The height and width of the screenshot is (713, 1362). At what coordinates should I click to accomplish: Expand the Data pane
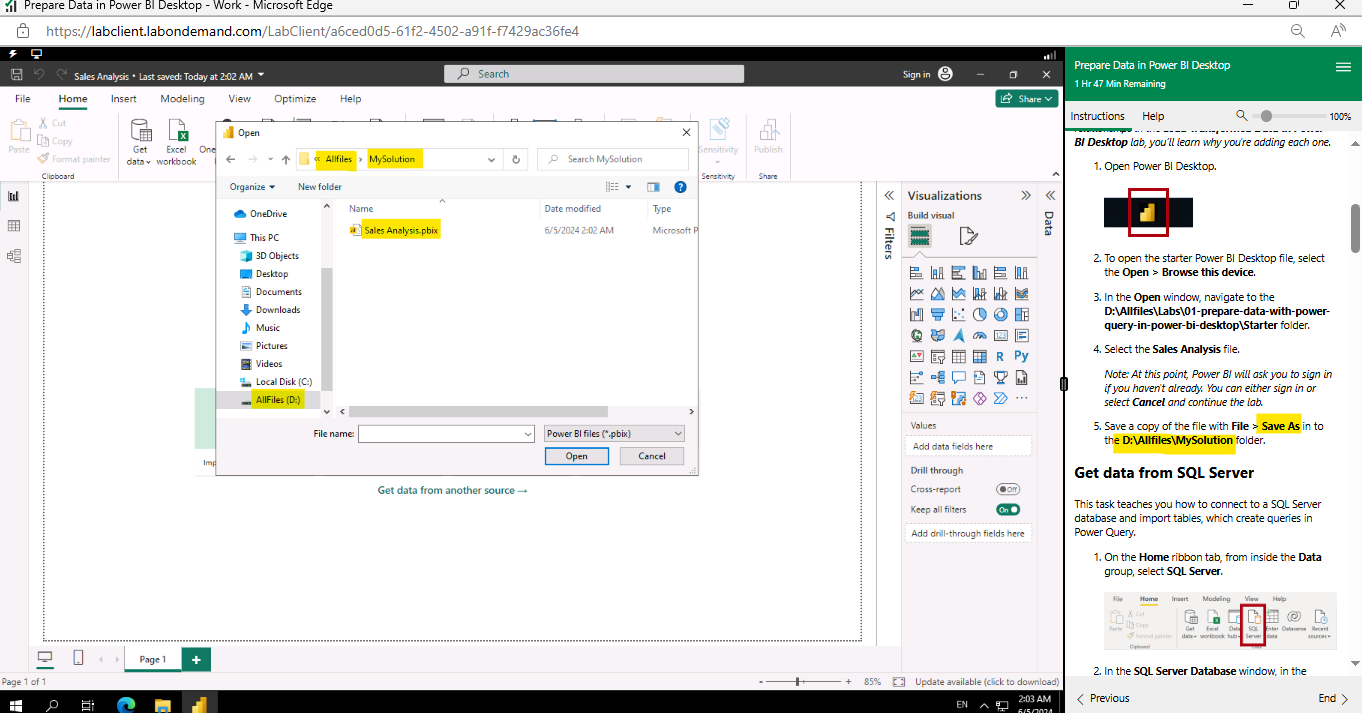tap(1050, 196)
